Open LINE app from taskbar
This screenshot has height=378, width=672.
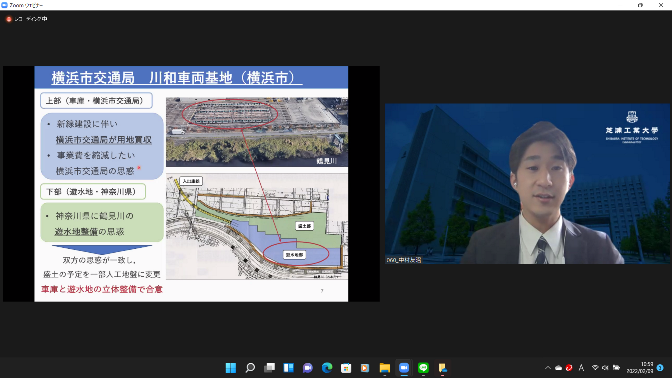click(x=423, y=368)
